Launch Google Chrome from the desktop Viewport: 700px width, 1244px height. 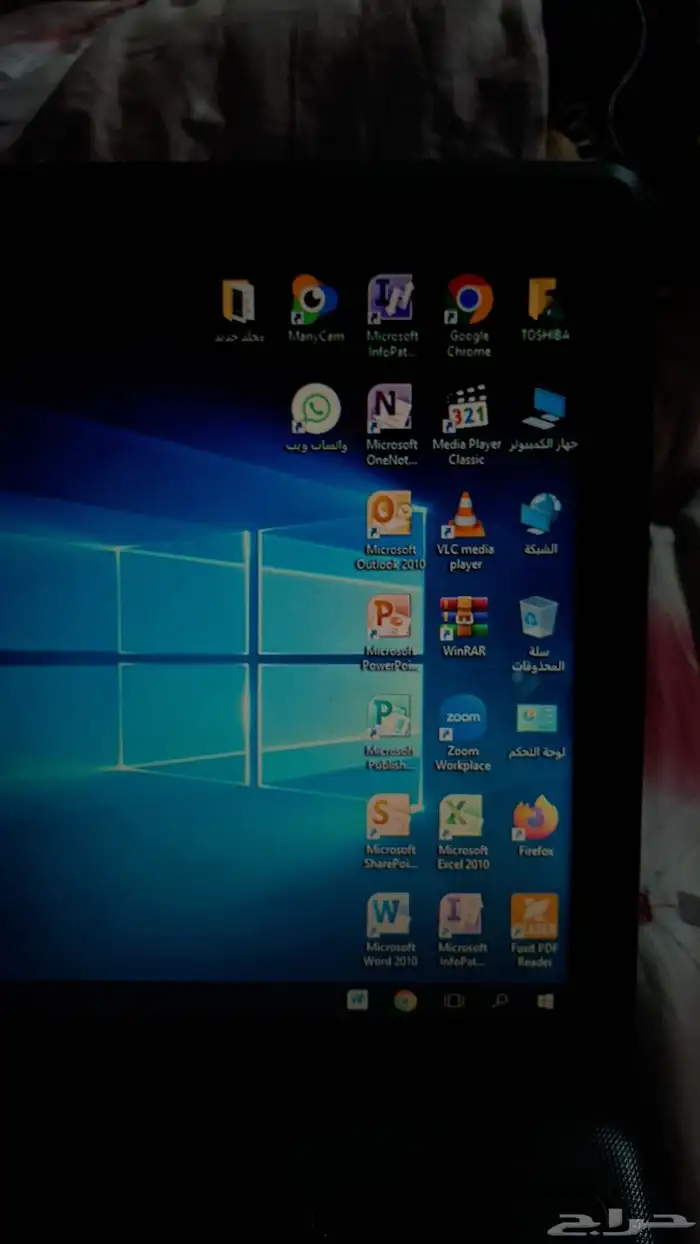469,300
